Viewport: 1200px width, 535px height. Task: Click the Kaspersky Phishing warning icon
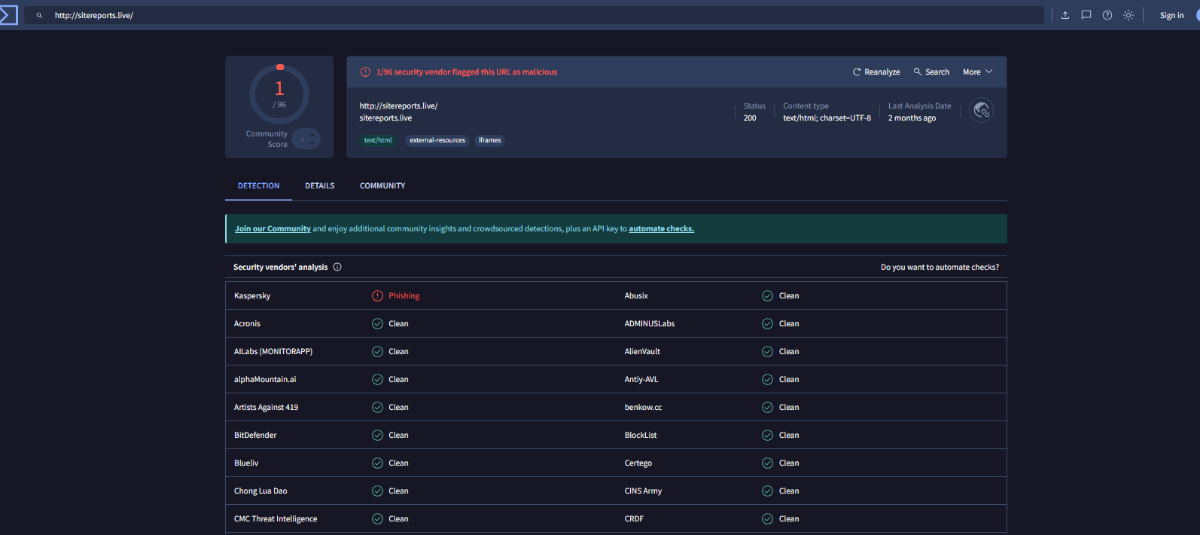tap(377, 296)
